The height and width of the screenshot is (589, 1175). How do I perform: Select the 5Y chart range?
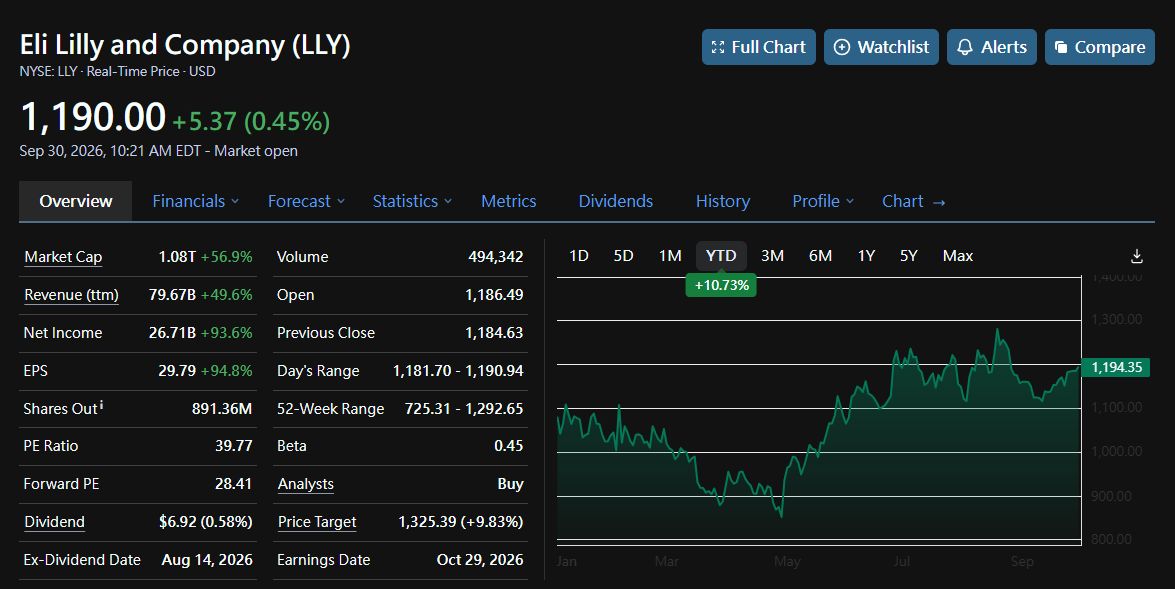pos(908,256)
